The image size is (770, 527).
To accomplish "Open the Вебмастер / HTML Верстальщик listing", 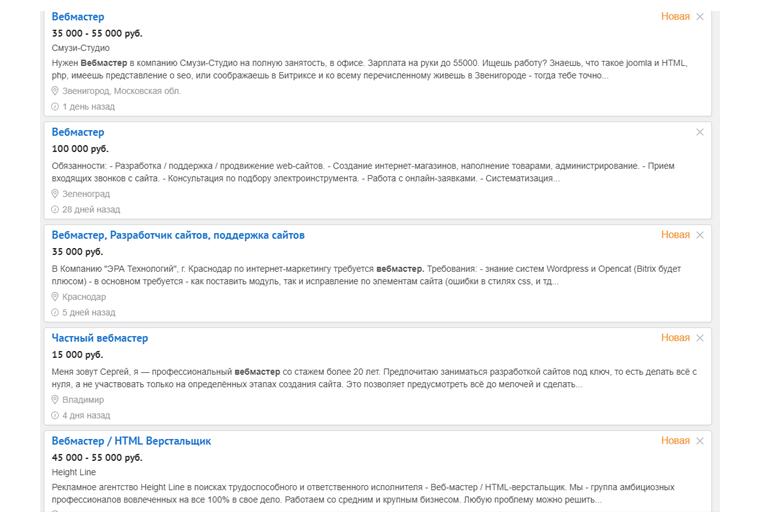I will tap(131, 441).
